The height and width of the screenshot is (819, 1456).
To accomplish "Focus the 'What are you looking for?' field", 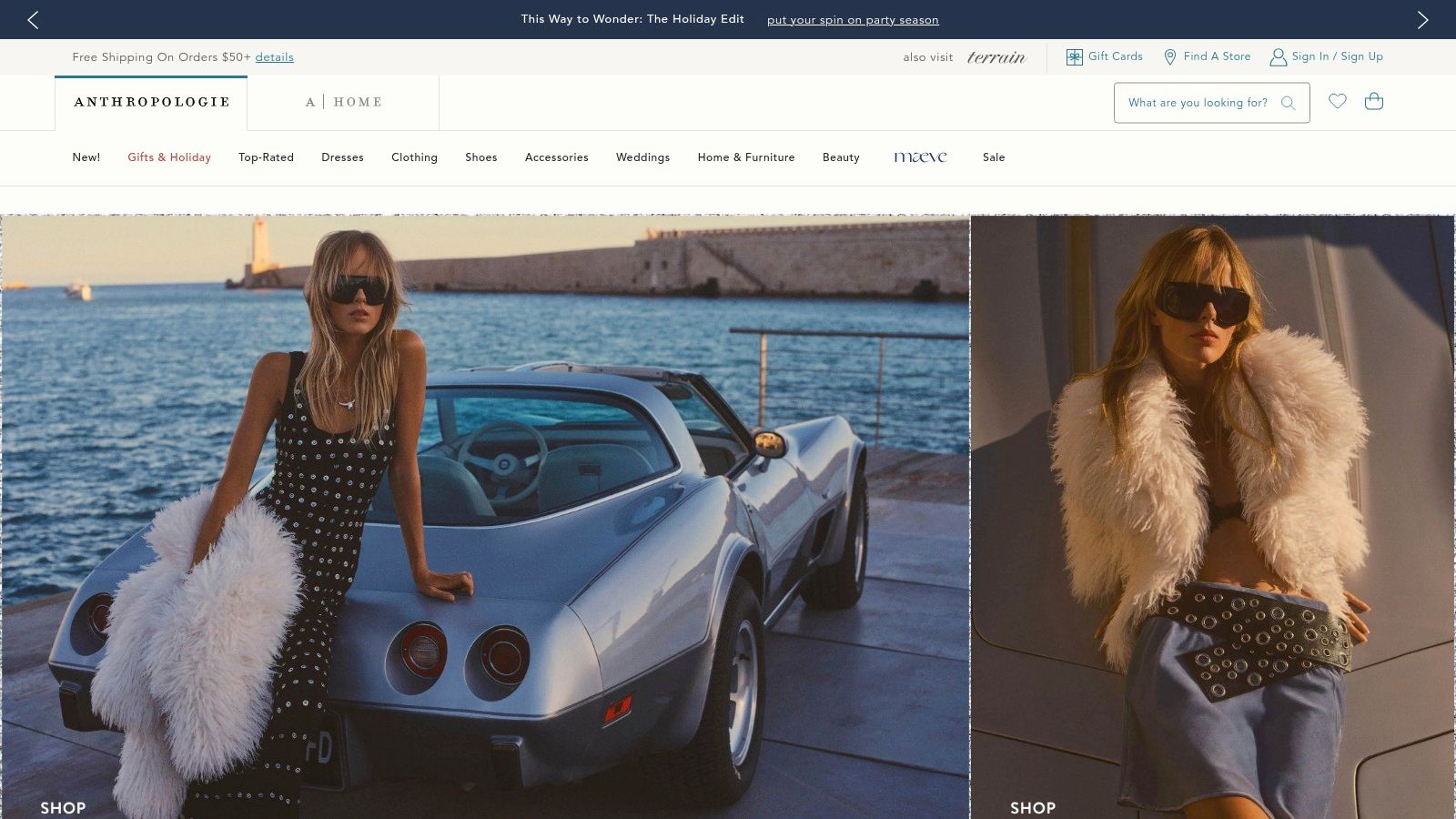I will click(1197, 103).
